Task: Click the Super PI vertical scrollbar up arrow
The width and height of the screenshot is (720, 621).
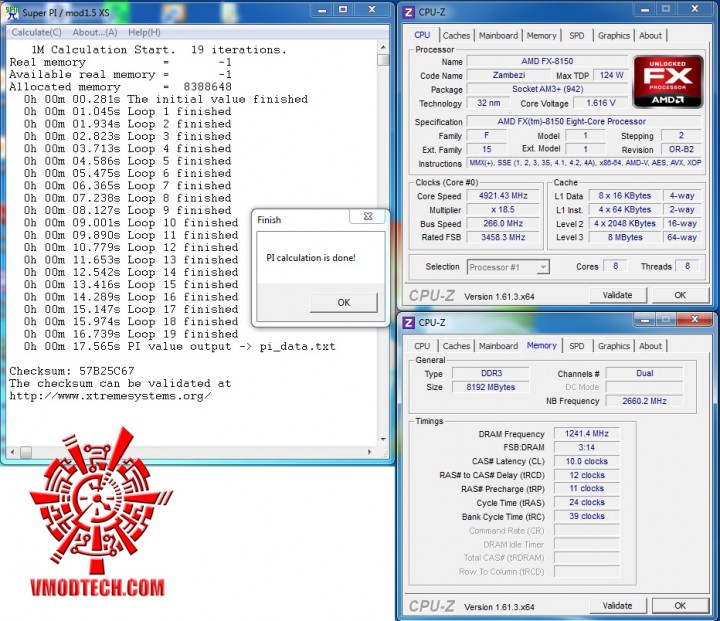Action: (x=383, y=47)
